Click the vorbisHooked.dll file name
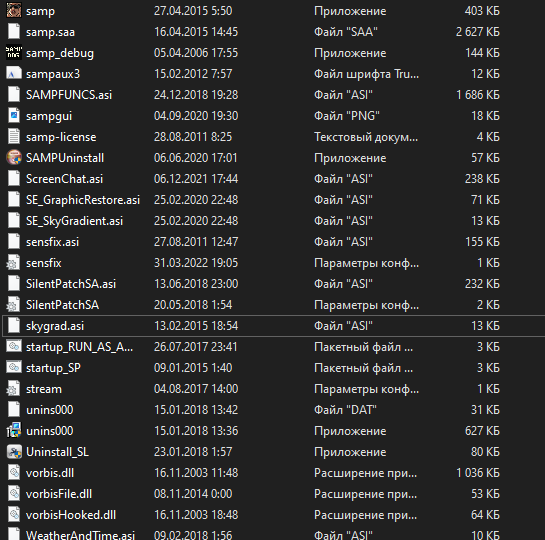The height and width of the screenshot is (540, 545). pos(71,515)
